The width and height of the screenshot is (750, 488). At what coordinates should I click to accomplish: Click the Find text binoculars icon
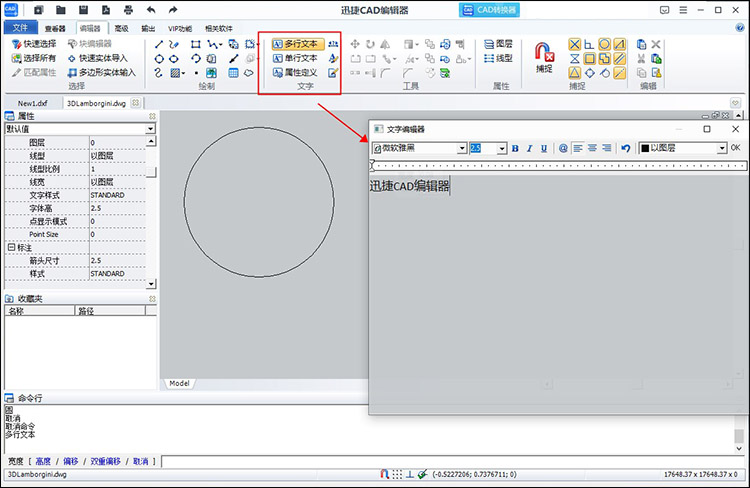coord(333,44)
